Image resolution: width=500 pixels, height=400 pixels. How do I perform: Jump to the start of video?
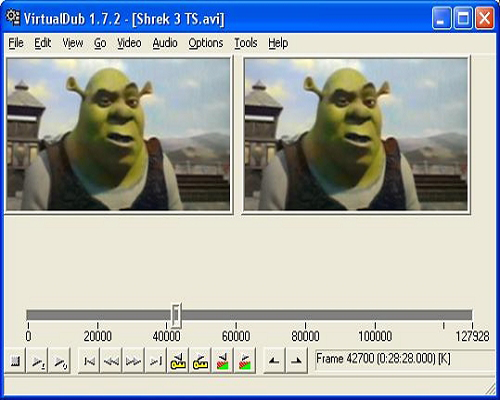89,360
